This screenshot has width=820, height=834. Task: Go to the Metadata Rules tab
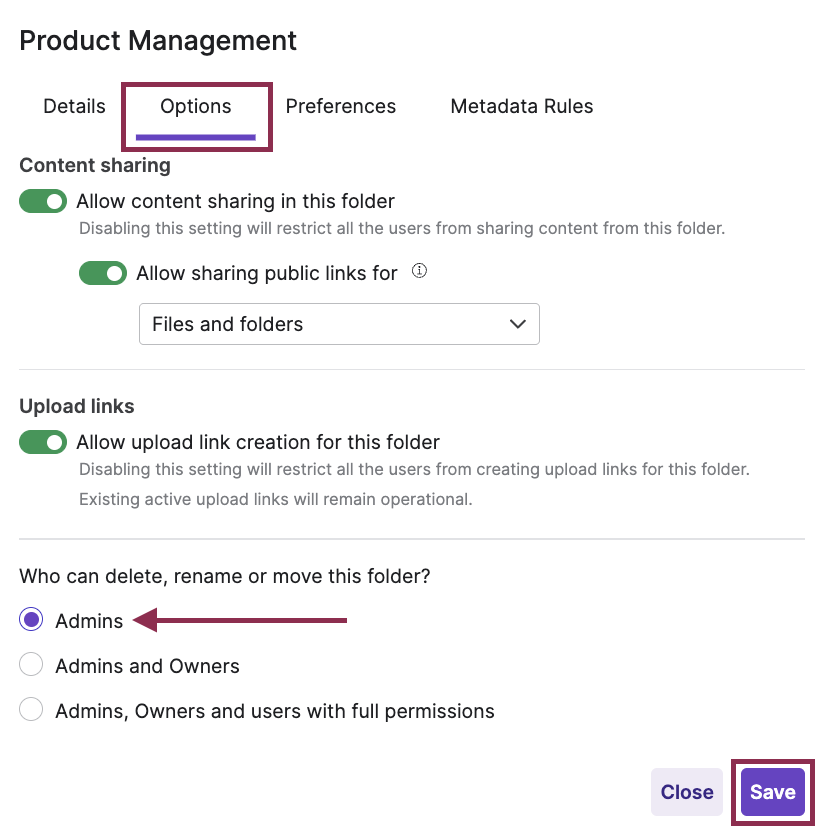(522, 106)
